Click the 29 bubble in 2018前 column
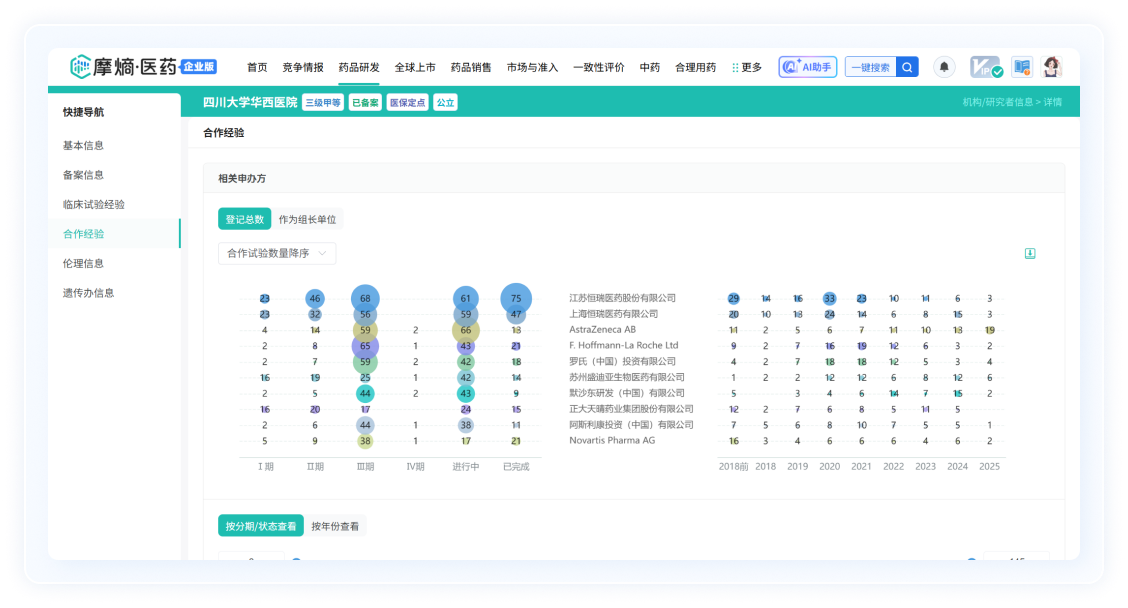The height and width of the screenshot is (608, 1128). point(733,298)
